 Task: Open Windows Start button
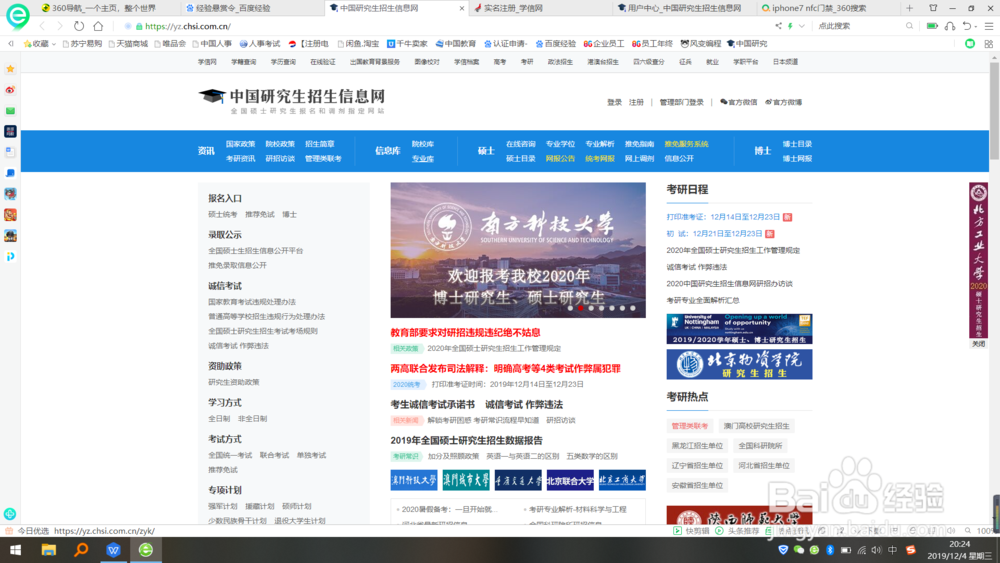click(x=15, y=550)
